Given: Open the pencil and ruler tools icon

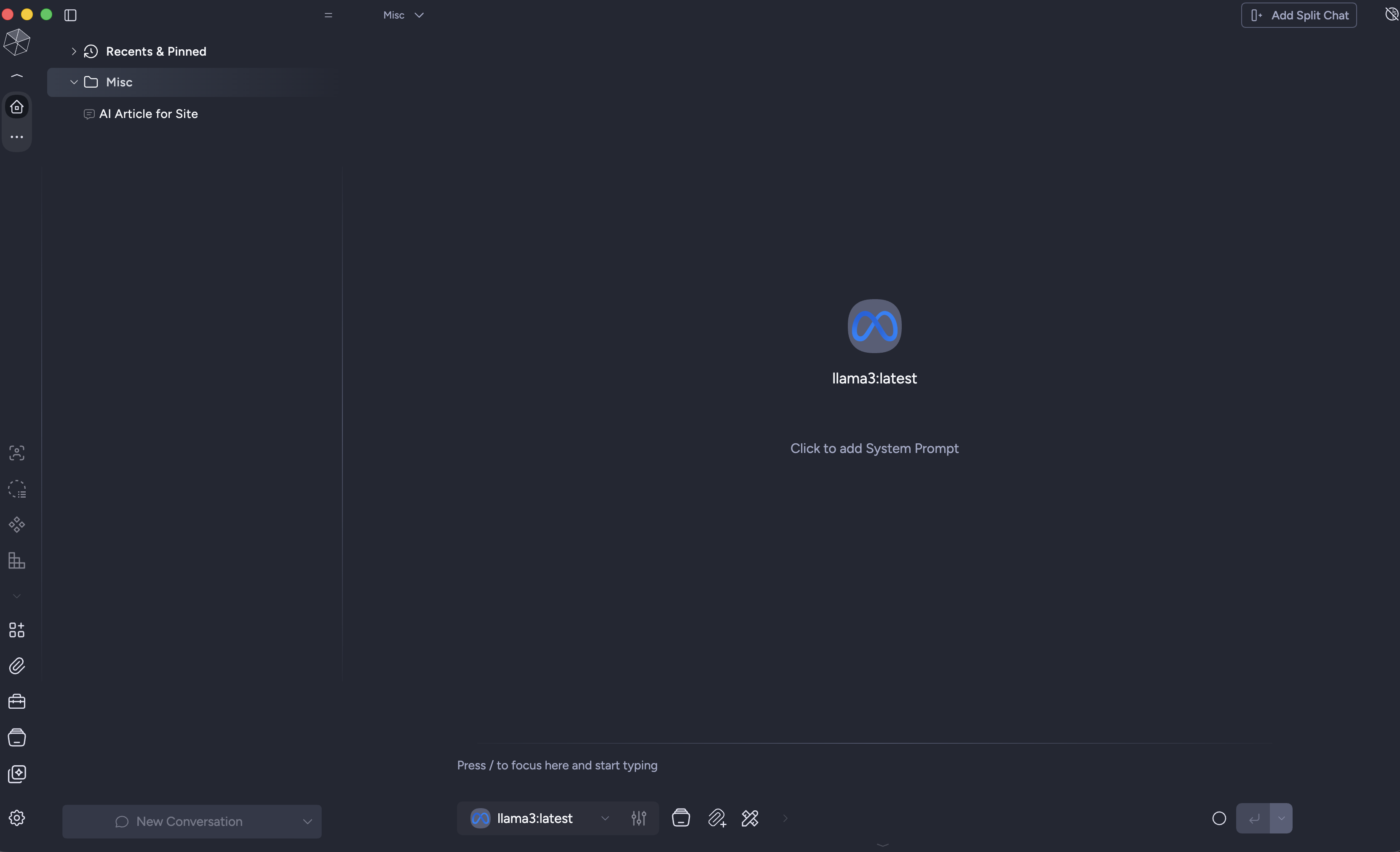Looking at the screenshot, I should point(750,818).
